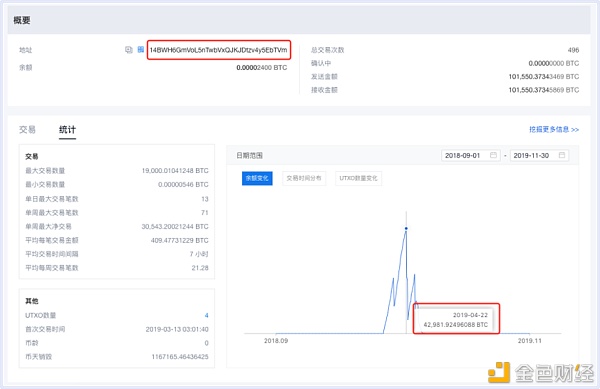Image resolution: width=600 pixels, height=389 pixels.
Task: Click the end date field 2019-11-30
Action: pos(539,155)
